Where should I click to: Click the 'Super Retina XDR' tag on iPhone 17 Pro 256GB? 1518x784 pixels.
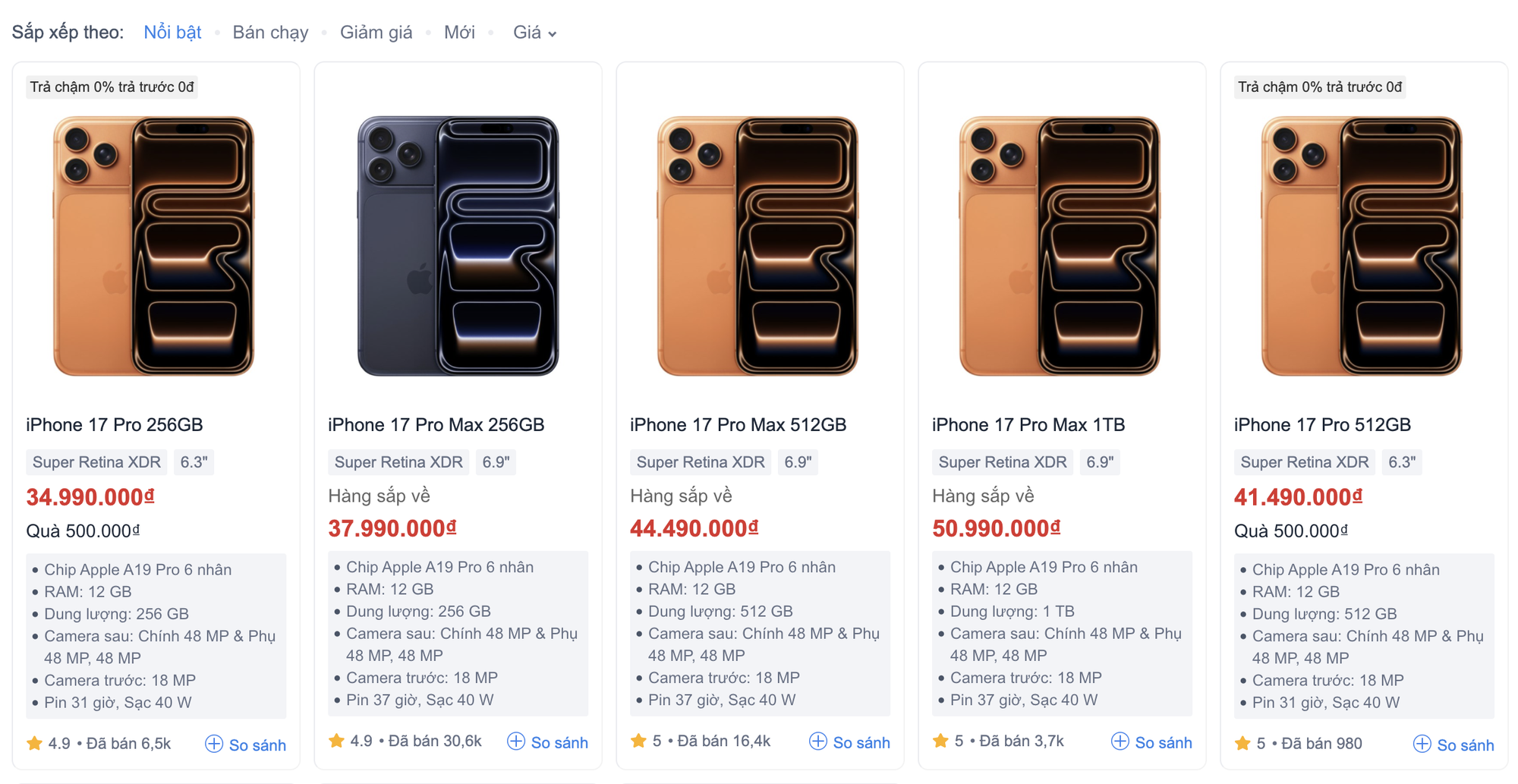coord(96,461)
